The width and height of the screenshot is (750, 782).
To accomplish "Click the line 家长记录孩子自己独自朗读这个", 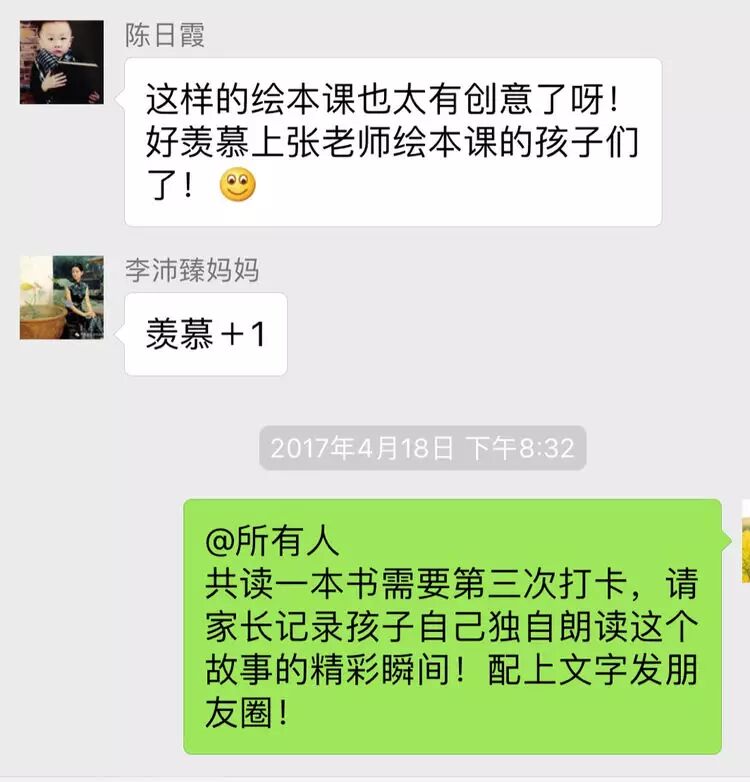I will coord(451,626).
